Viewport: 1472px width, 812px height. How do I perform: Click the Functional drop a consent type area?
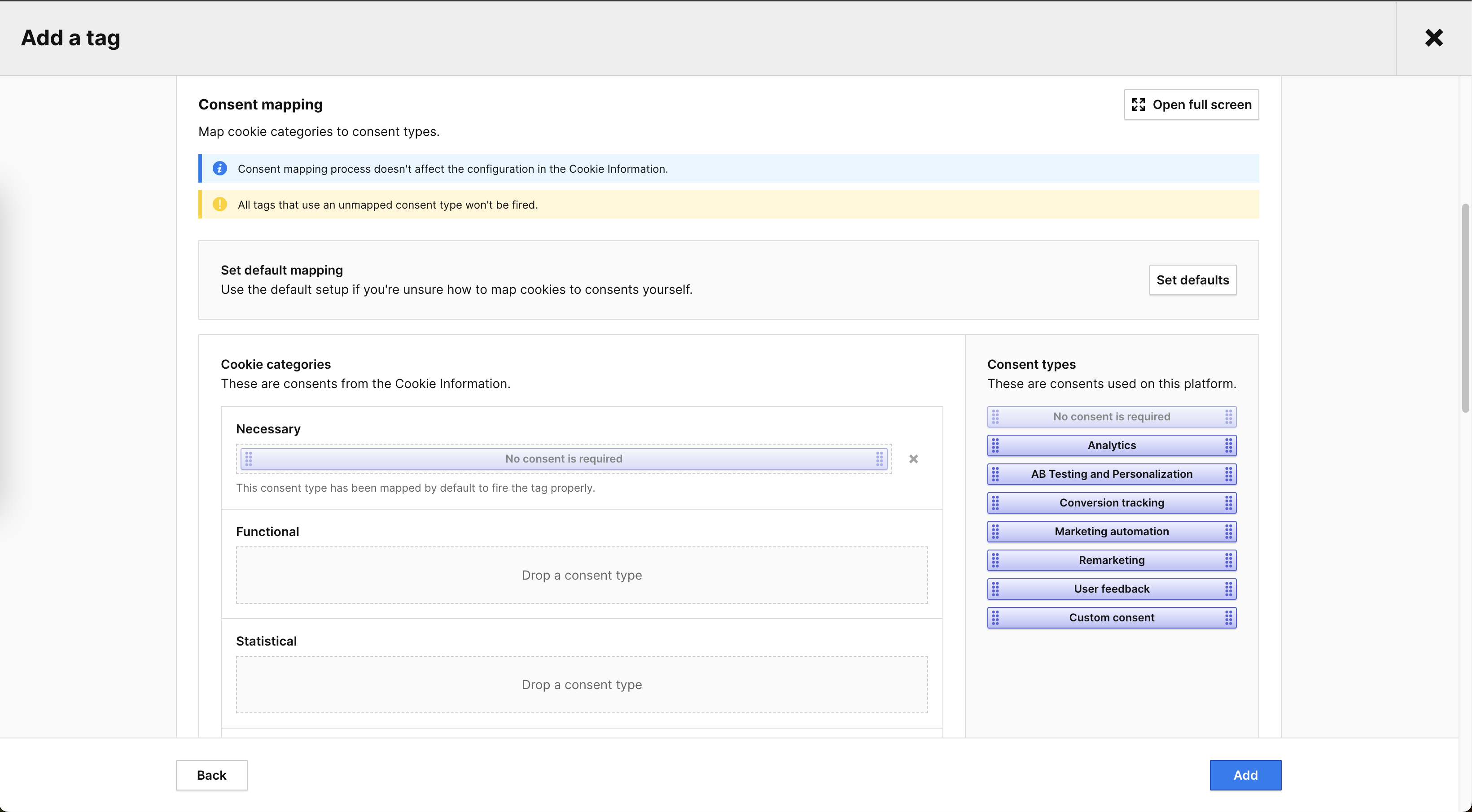(x=581, y=575)
